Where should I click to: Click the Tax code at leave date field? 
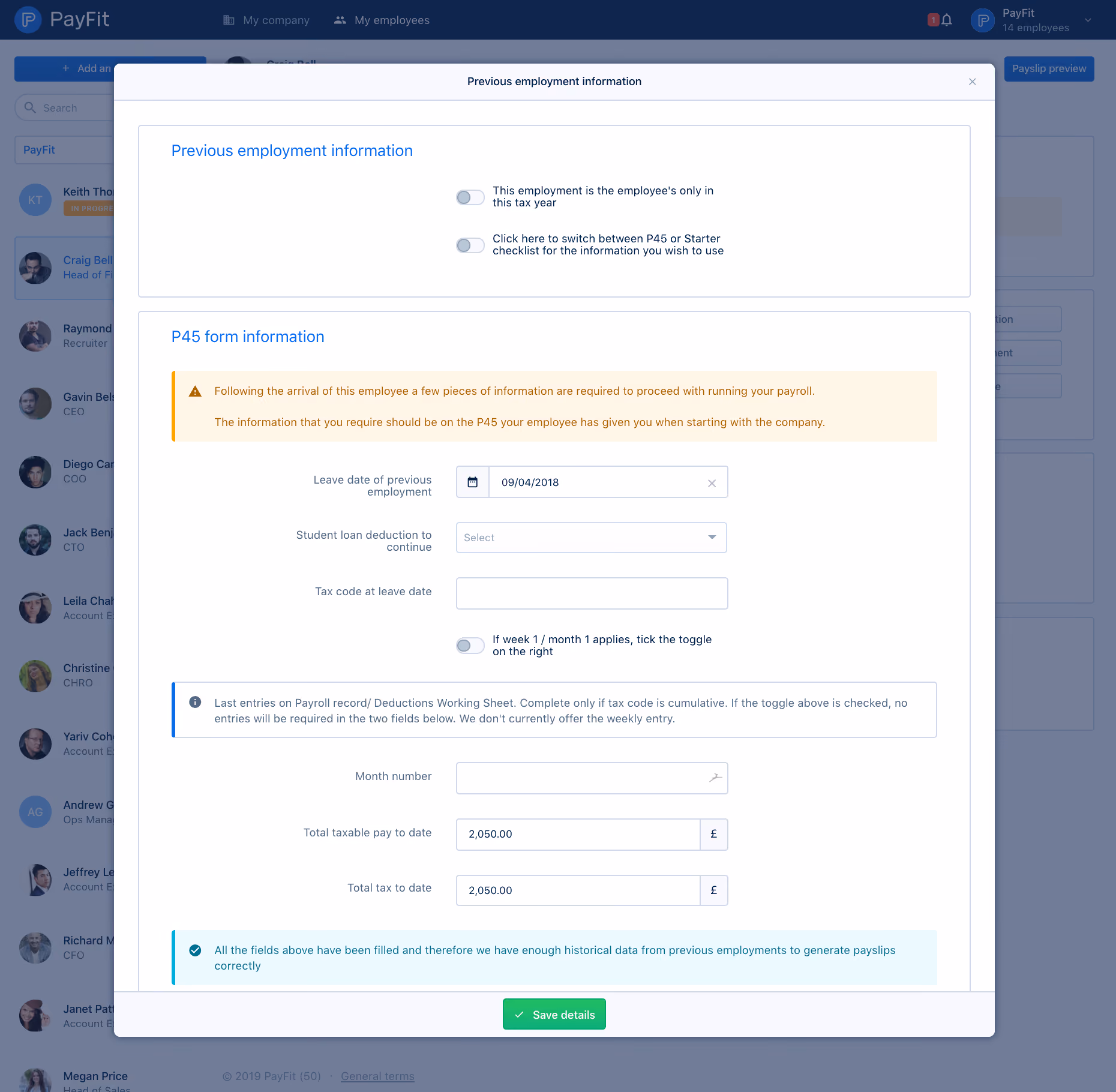[x=592, y=593]
